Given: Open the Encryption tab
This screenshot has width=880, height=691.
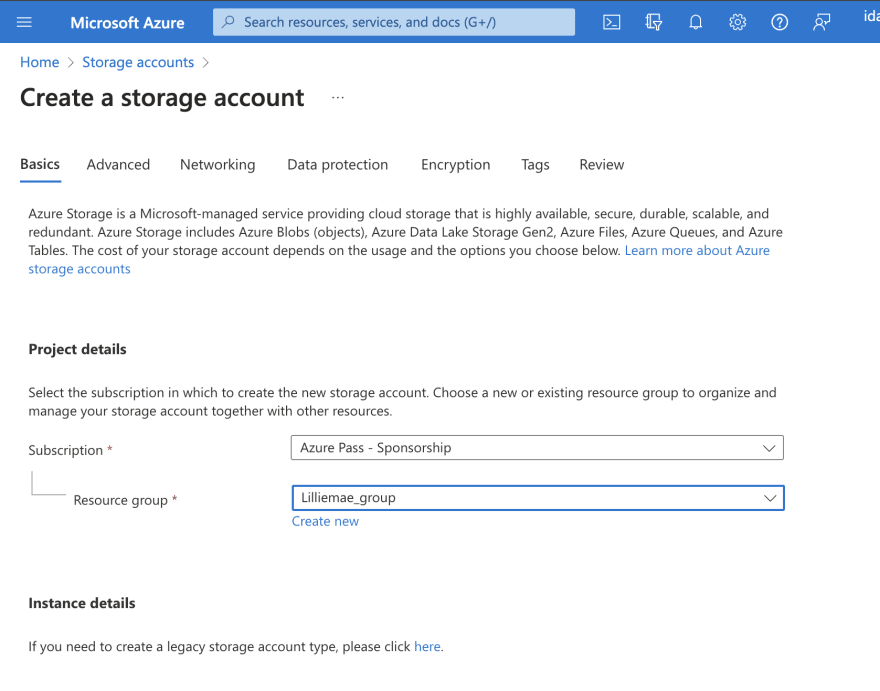Looking at the screenshot, I should 455,164.
